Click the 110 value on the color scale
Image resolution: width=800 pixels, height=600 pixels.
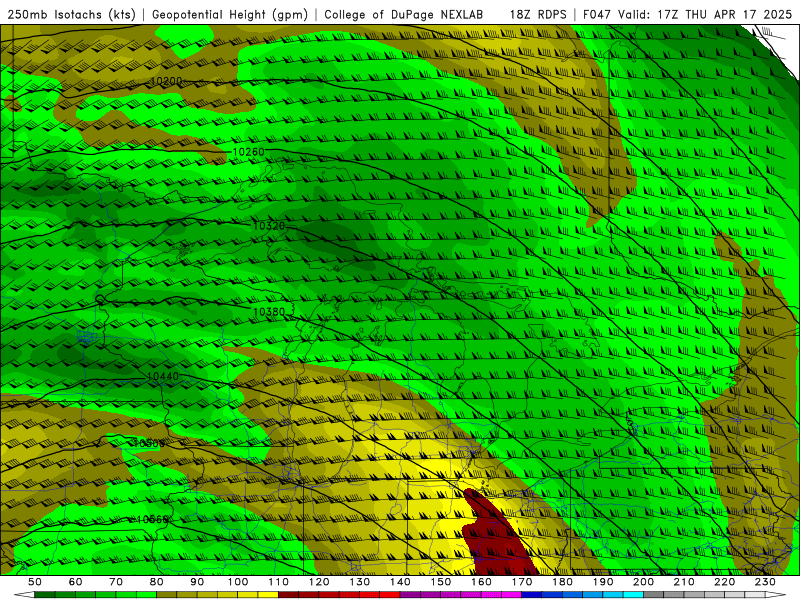[279, 582]
